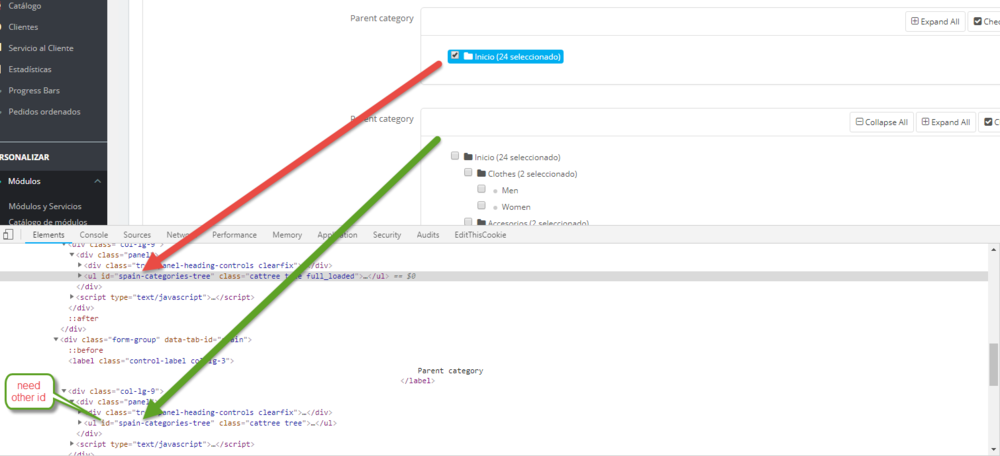Image resolution: width=1000 pixels, height=456 pixels.
Task: Check the unselected Inicio checkbox above Clothes
Action: 455,156
